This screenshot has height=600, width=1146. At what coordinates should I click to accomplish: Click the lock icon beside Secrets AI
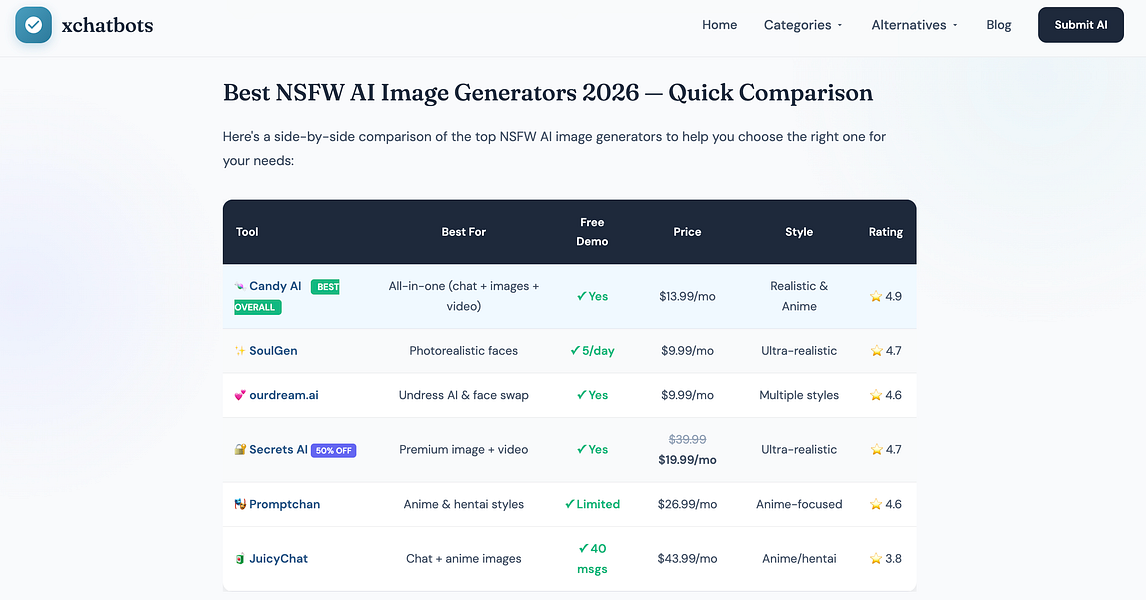[x=240, y=449]
